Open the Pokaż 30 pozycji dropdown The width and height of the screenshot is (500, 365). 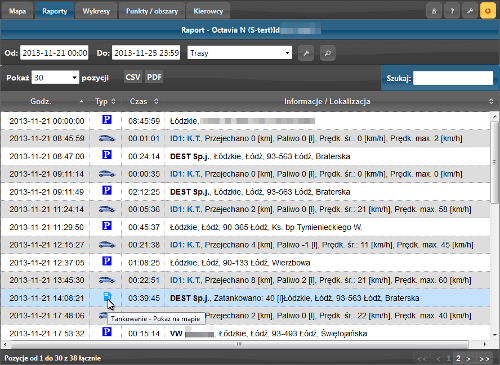(55, 78)
